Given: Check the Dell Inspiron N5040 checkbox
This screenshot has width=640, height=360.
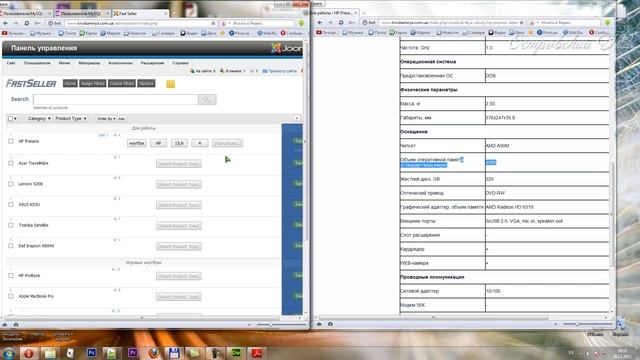Looking at the screenshot, I should tap(11, 246).
